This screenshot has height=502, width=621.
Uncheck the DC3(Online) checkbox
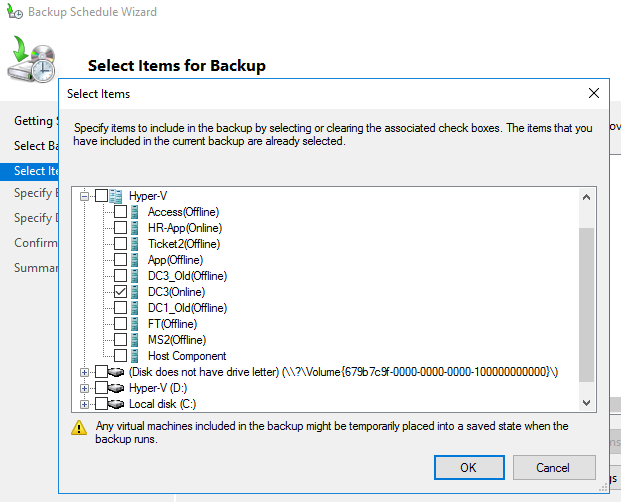[x=120, y=292]
